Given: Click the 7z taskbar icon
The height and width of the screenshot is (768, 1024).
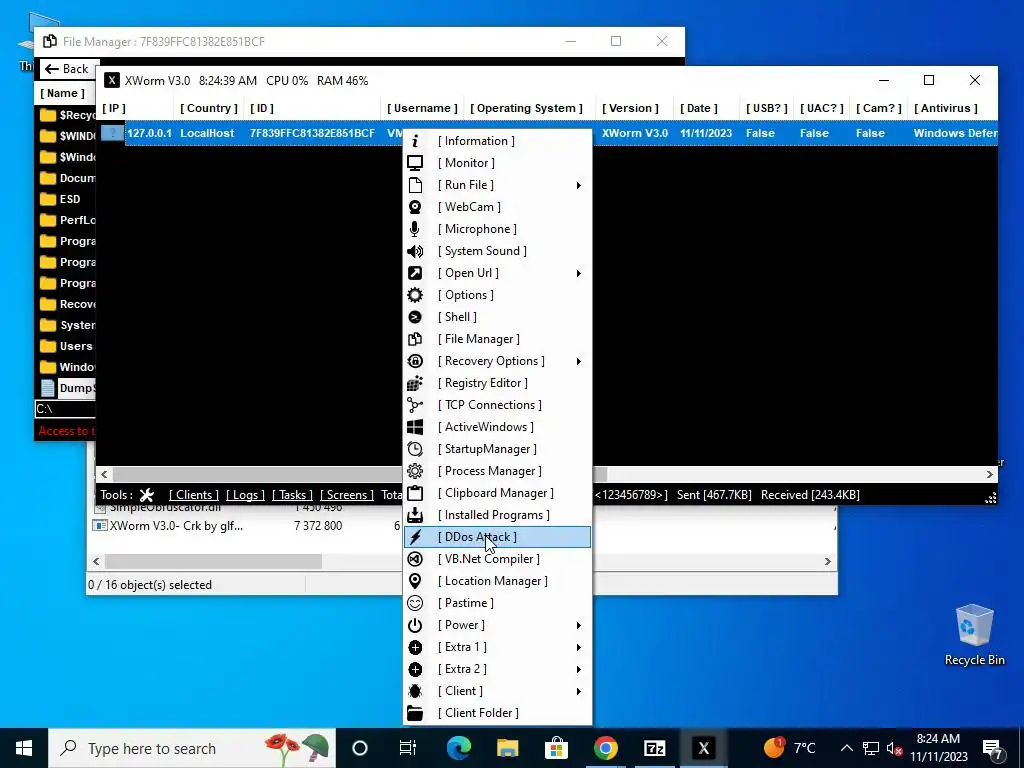Looking at the screenshot, I should [x=654, y=748].
